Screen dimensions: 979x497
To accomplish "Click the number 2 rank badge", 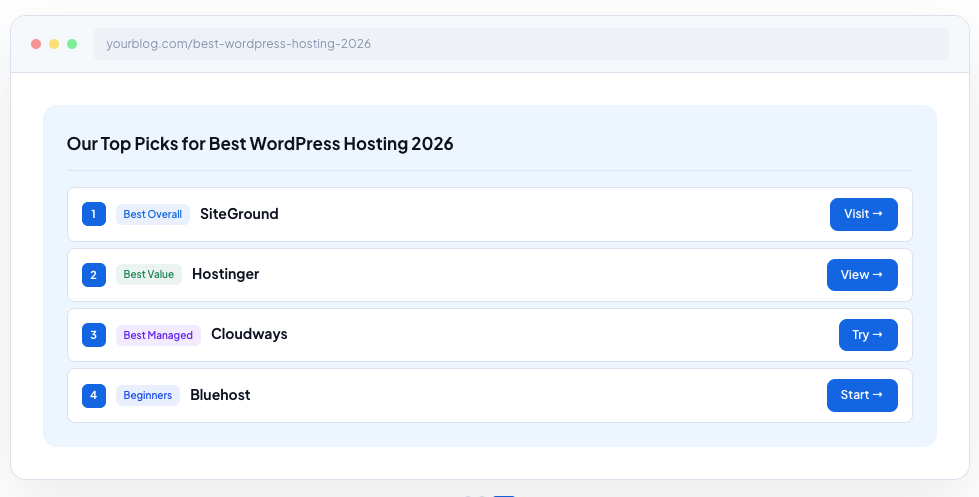I will [x=94, y=275].
